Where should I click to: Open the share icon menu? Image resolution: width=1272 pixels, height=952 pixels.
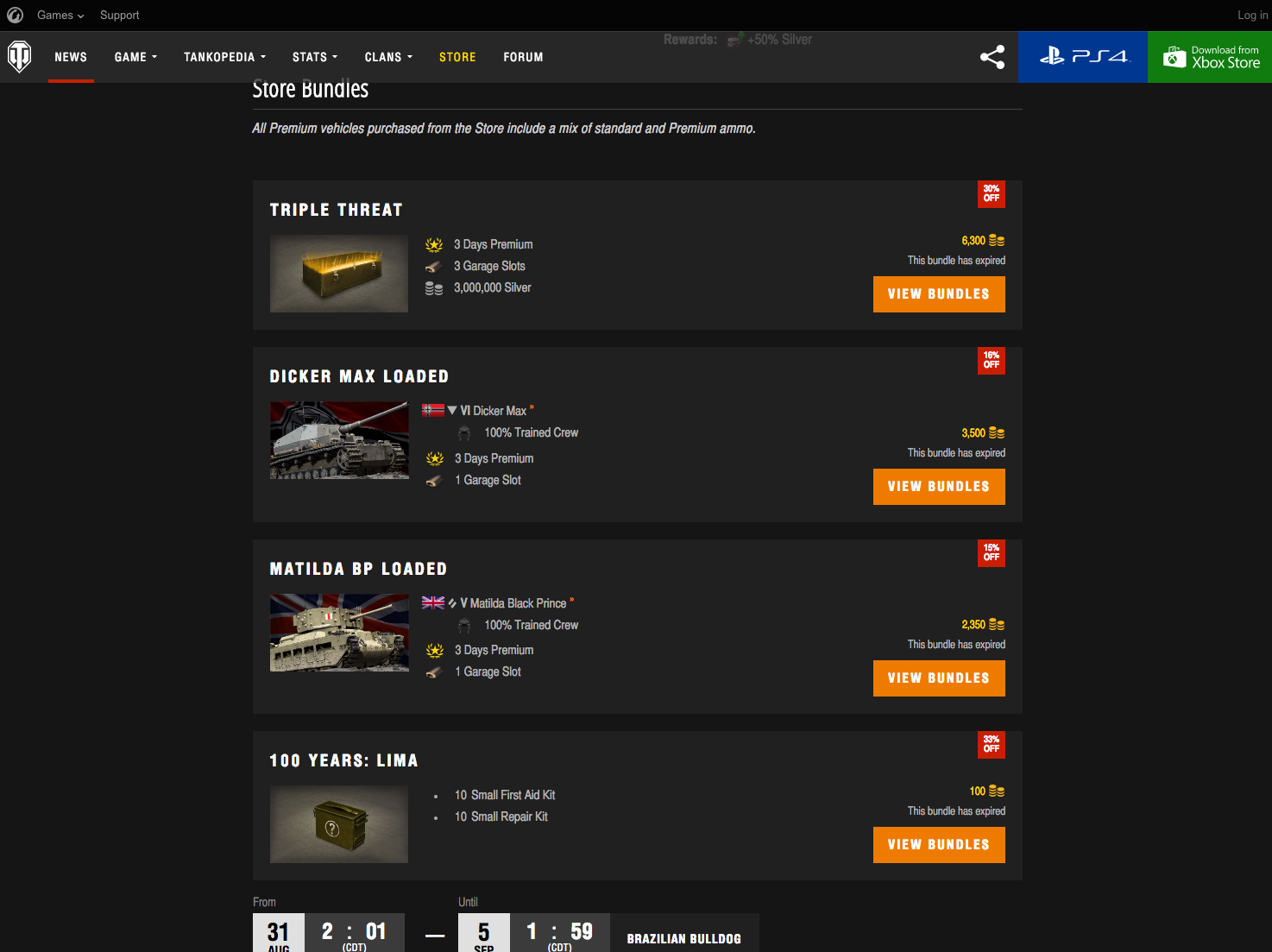click(992, 57)
